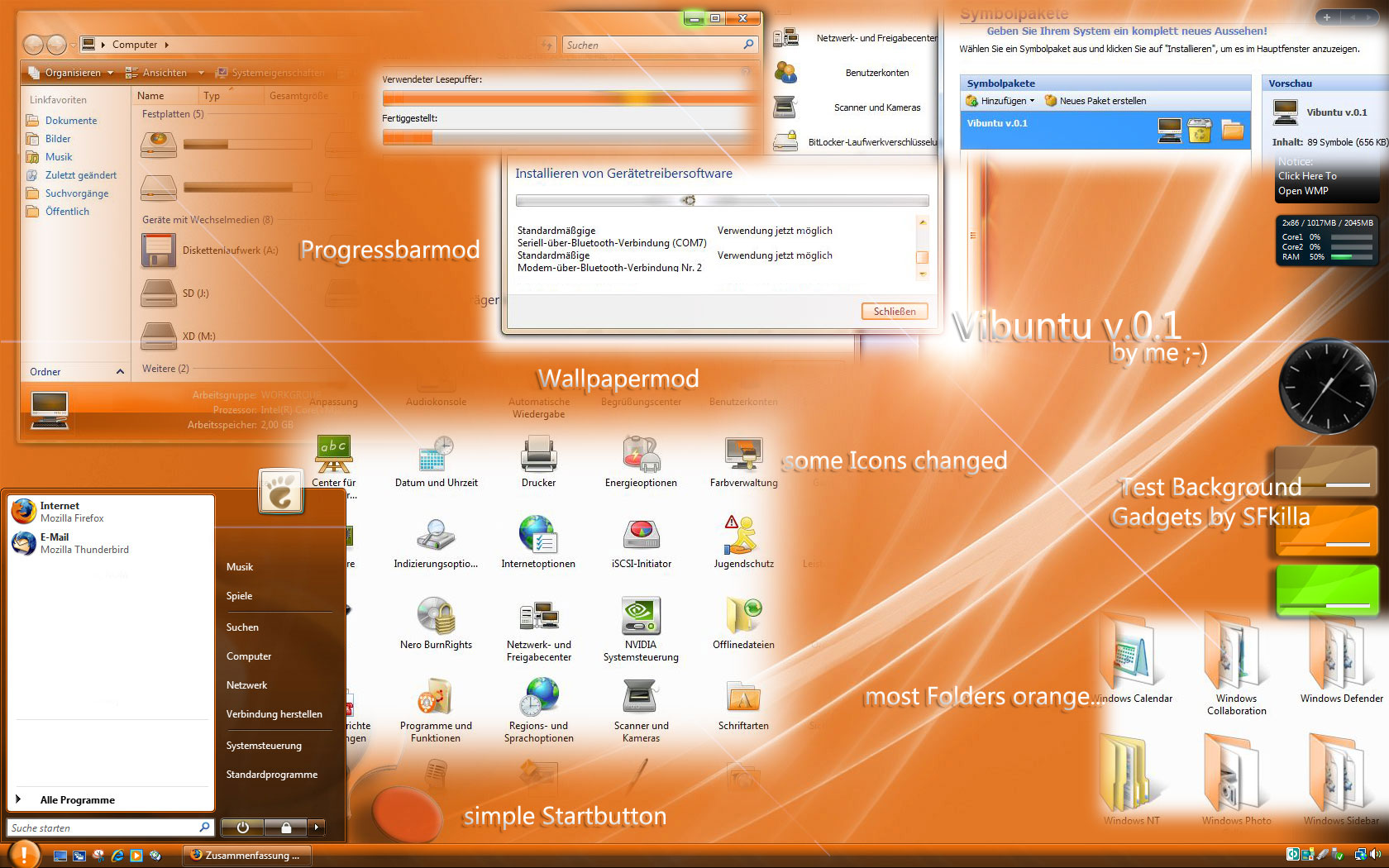The width and height of the screenshot is (1389, 868).
Task: Open Internetoptionen control panel icon
Action: click(x=538, y=542)
